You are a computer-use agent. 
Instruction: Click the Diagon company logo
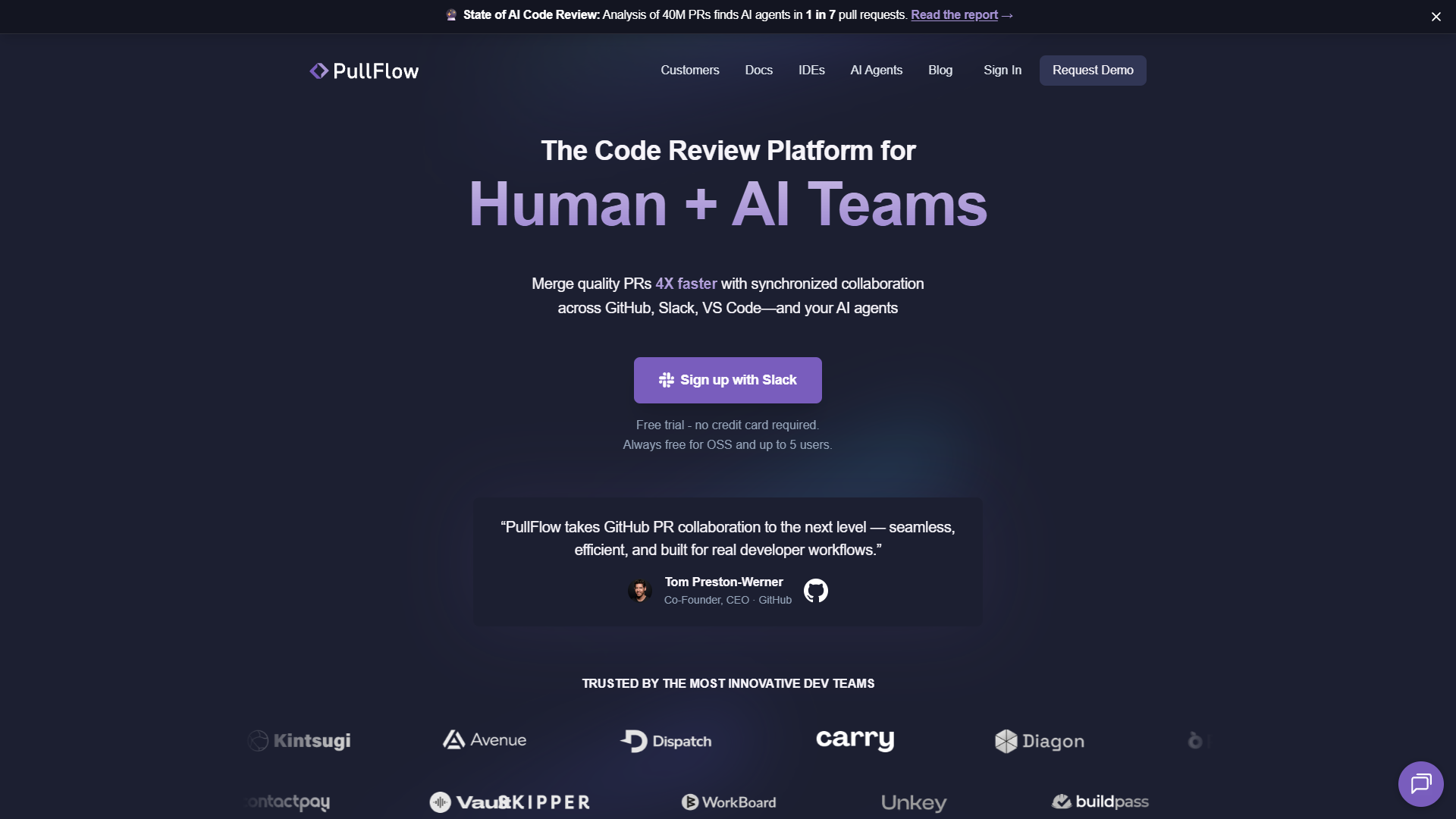point(1039,741)
